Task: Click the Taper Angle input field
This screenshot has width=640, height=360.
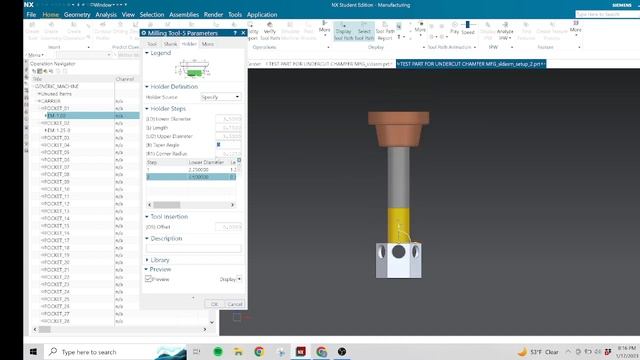Action: 228,145
